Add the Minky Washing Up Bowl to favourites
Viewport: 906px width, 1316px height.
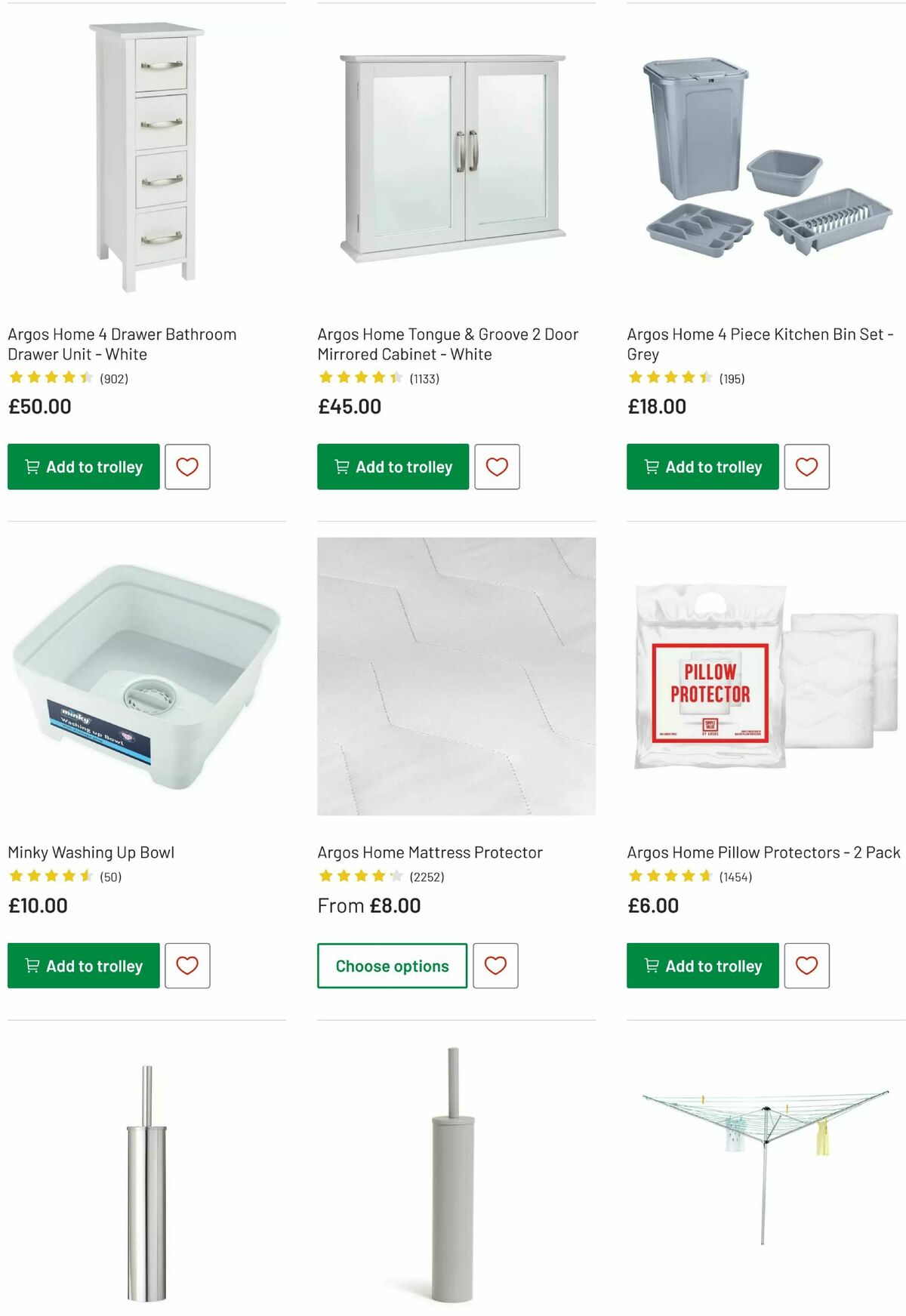[x=187, y=966]
